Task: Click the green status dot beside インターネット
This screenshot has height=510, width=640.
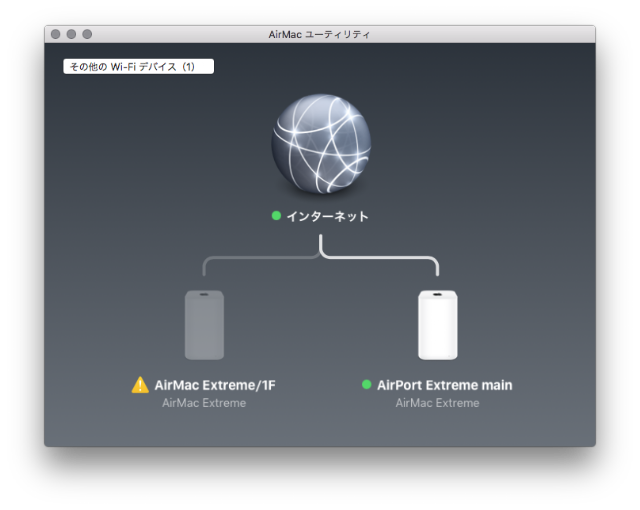Action: pos(276,215)
